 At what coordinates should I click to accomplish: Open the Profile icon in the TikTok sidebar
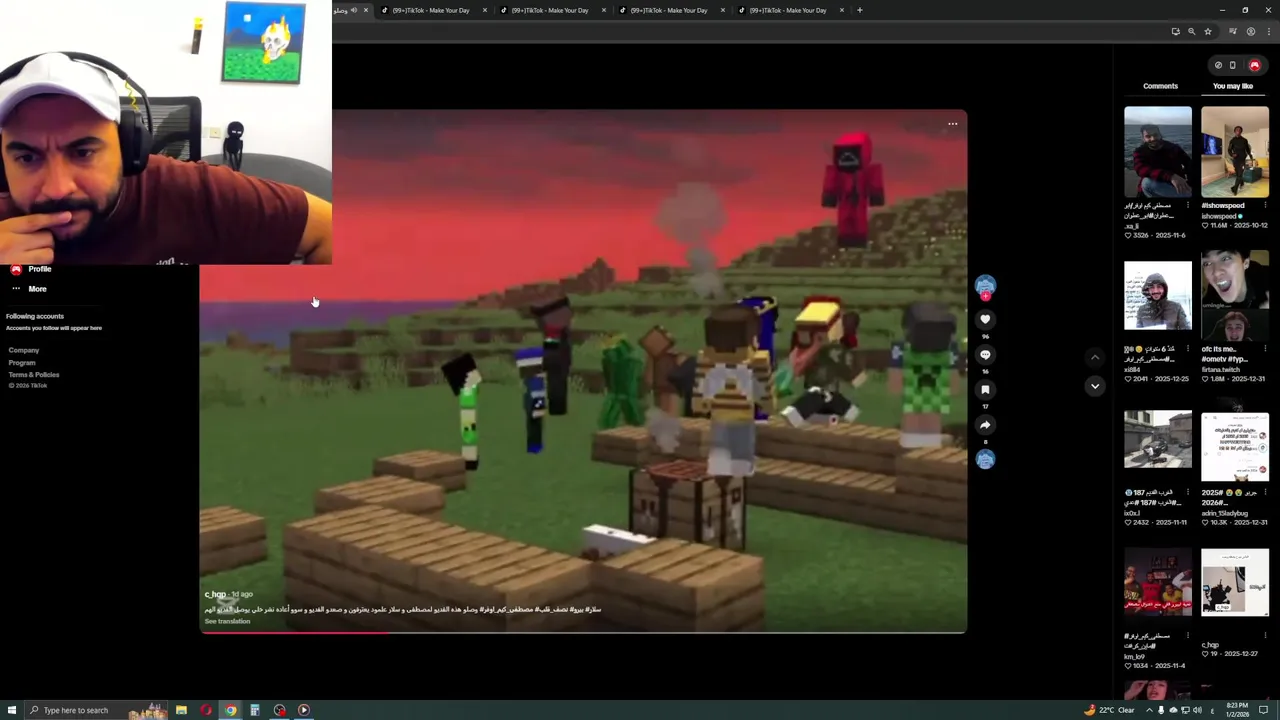pos(16,269)
